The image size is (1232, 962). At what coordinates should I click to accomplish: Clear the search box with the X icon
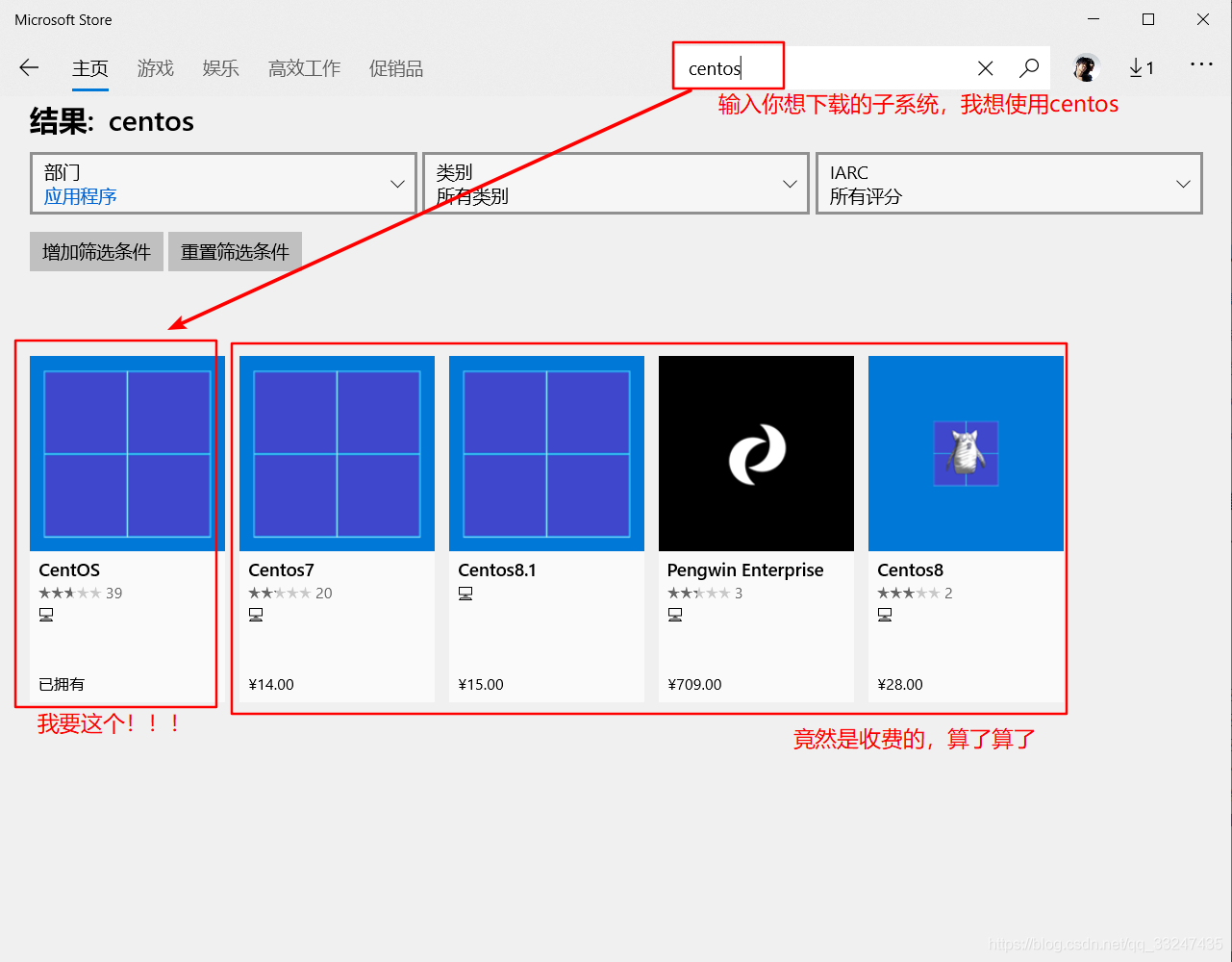point(985,68)
